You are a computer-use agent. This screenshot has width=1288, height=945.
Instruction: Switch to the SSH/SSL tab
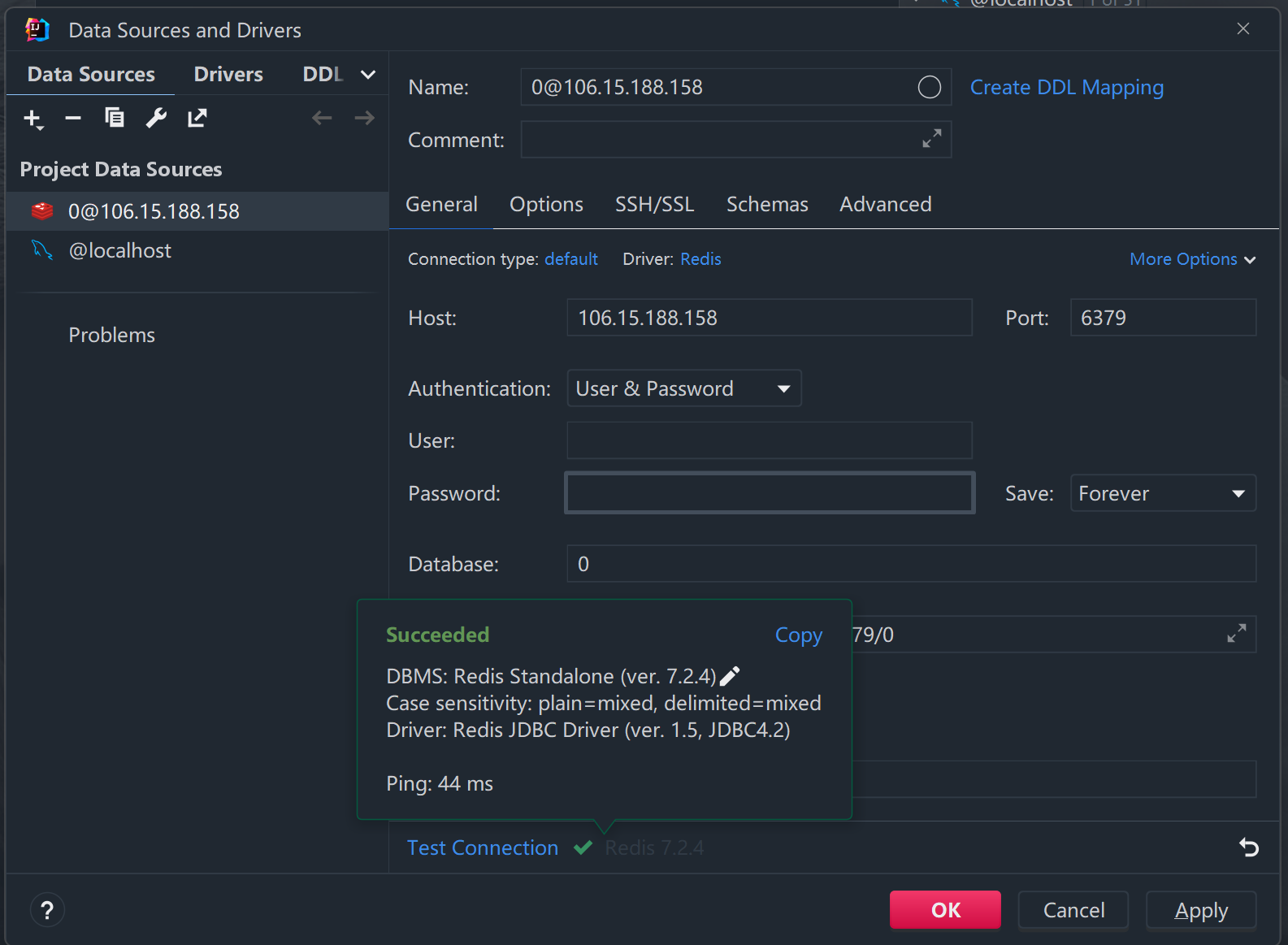click(654, 204)
